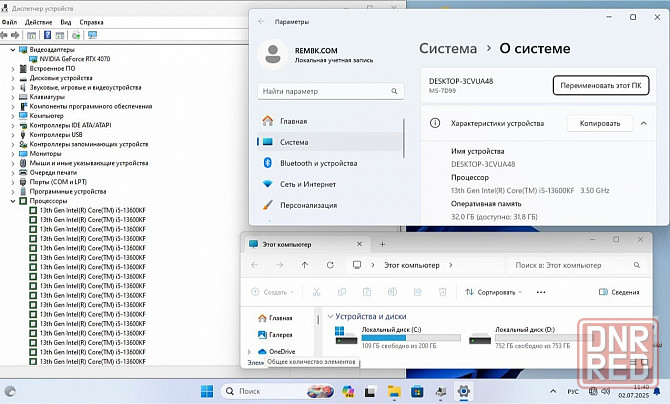Screen dimensions: 670x404
Task: Click the Up arrow in Explorer navigation bar
Action: pyautogui.click(x=305, y=265)
